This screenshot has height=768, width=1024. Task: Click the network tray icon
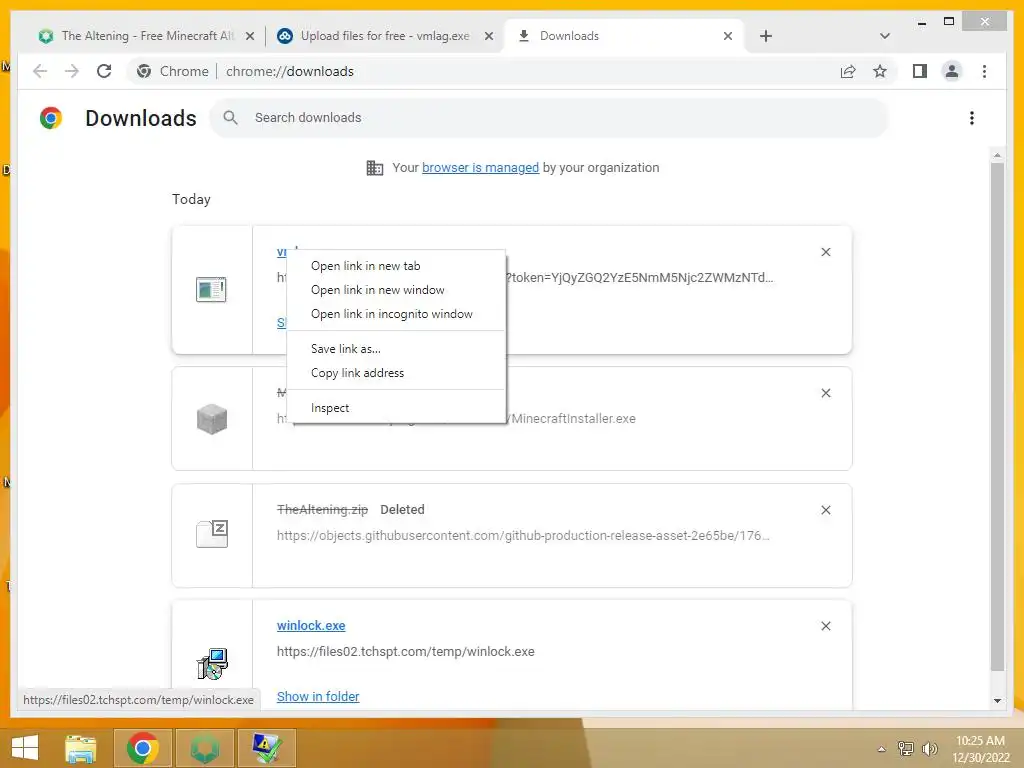(906, 749)
